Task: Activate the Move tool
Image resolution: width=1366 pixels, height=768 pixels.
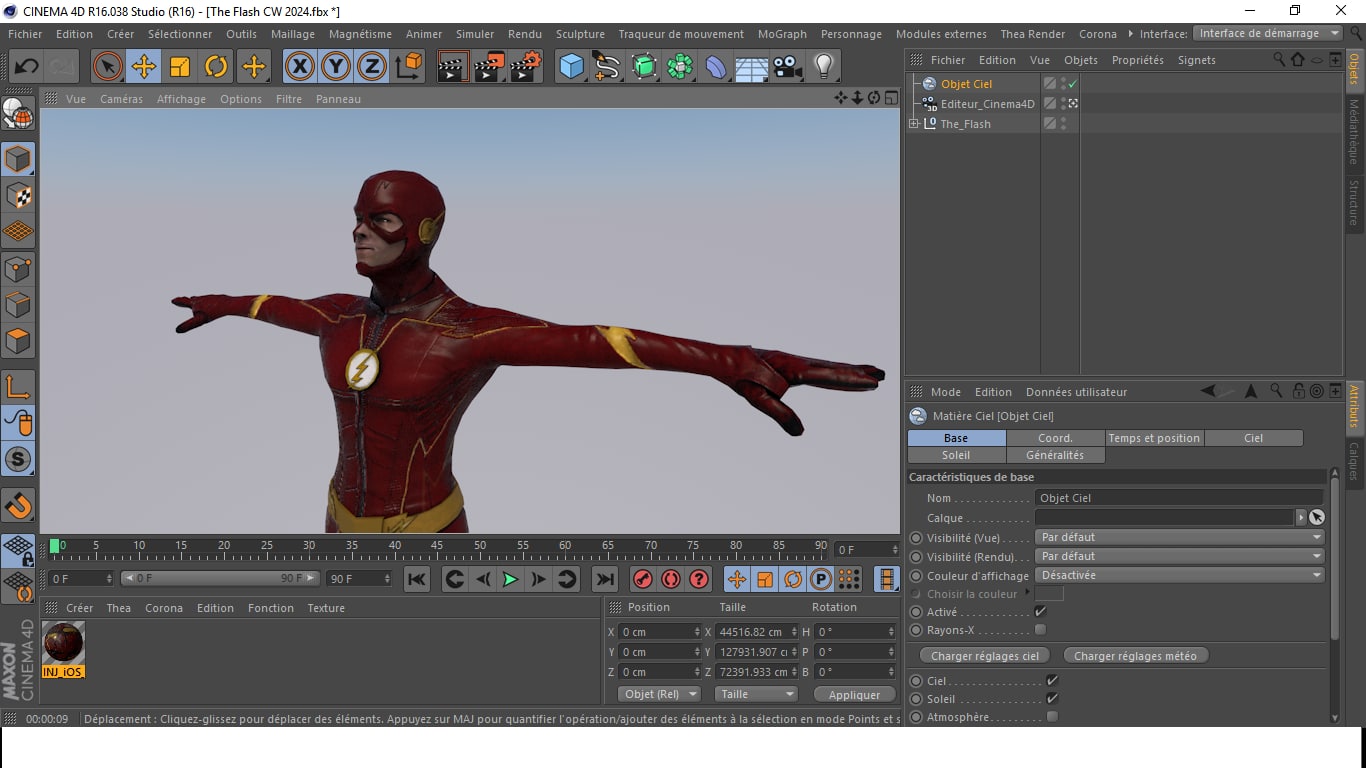Action: 144,67
